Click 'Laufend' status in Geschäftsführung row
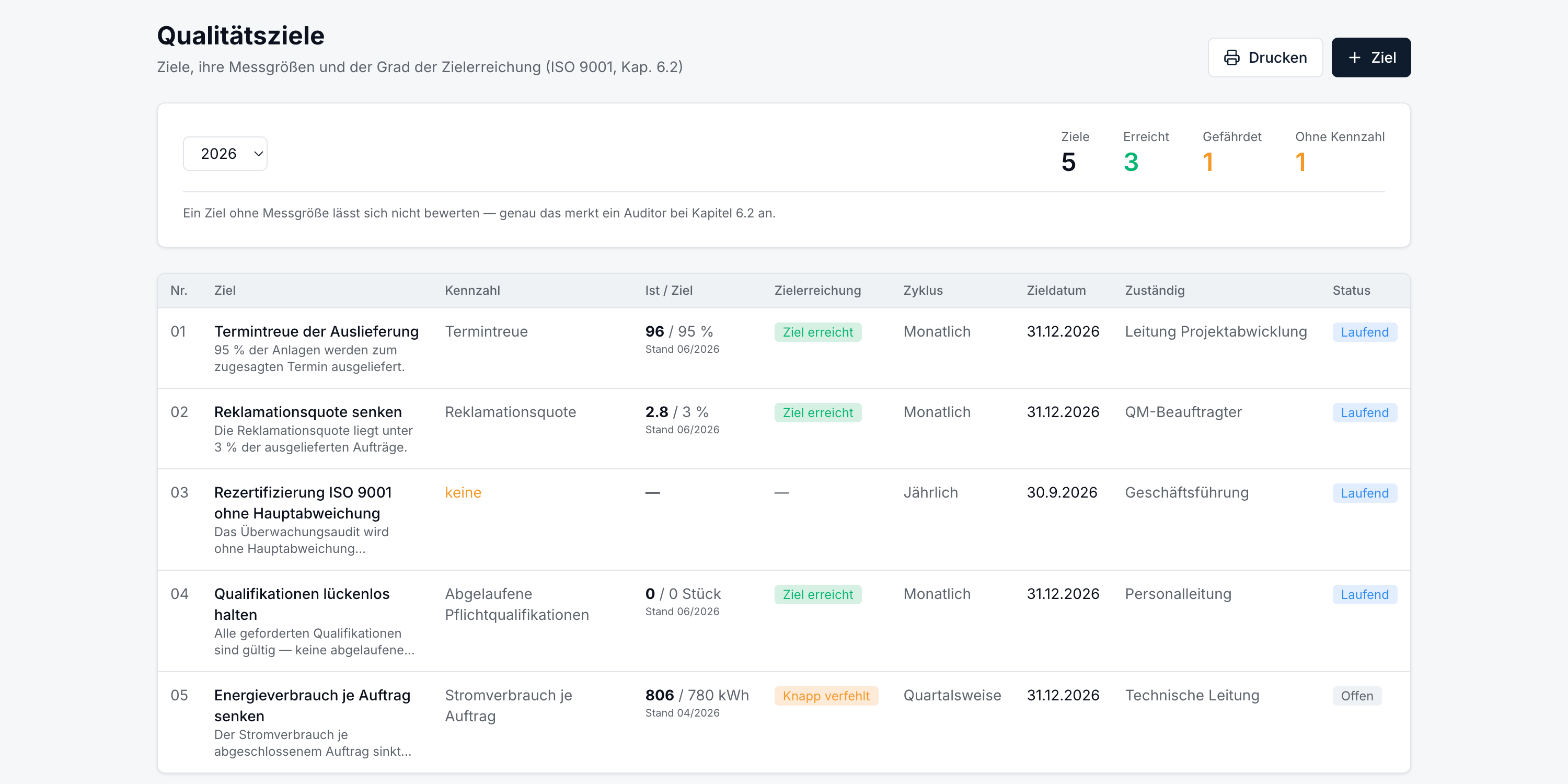The image size is (1568, 784). [1365, 494]
